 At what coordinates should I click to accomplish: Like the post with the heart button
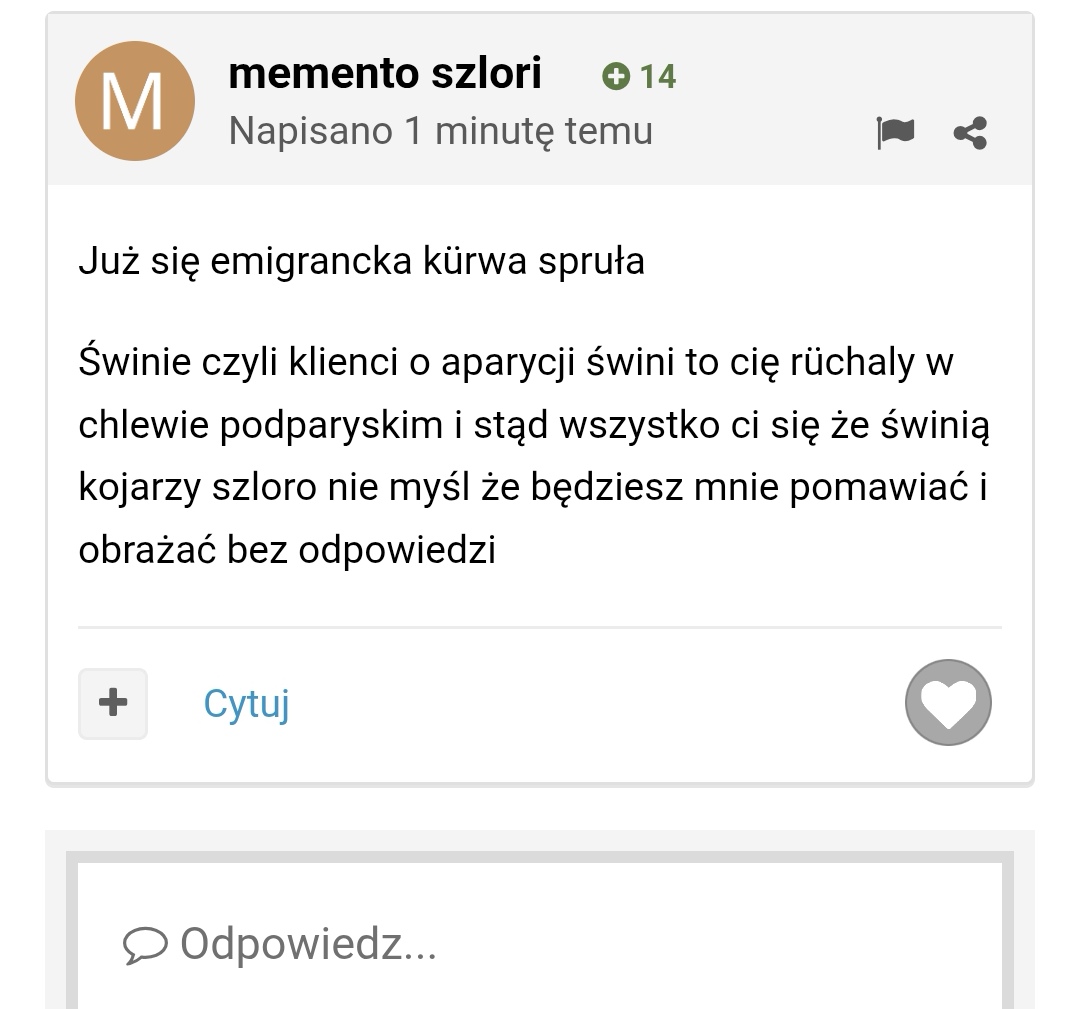click(x=948, y=702)
